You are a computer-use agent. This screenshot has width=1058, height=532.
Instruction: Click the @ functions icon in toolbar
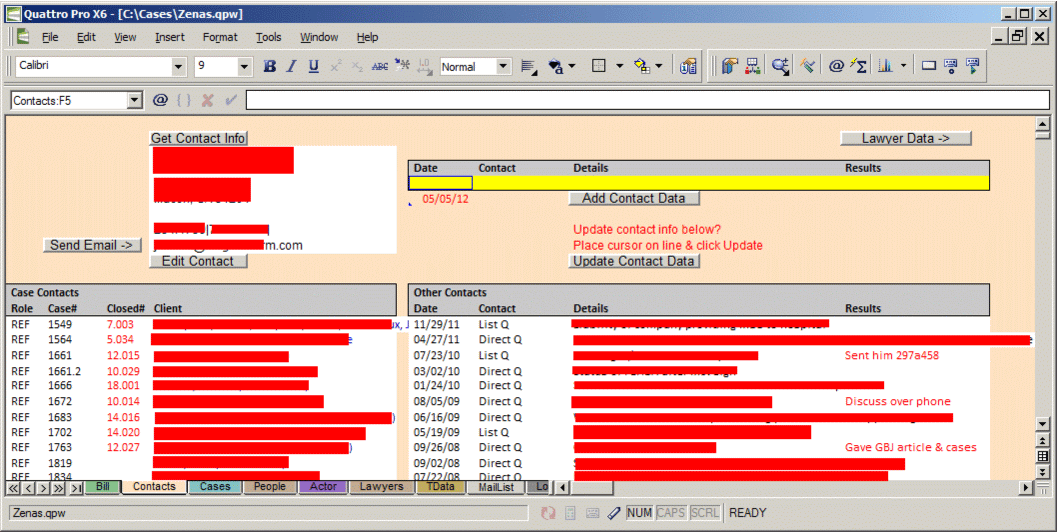click(836, 67)
